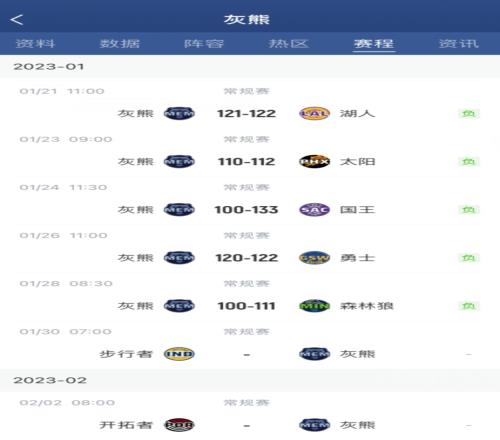Switch to the 阵容 tab
The height and width of the screenshot is (440, 500).
pyautogui.click(x=204, y=44)
